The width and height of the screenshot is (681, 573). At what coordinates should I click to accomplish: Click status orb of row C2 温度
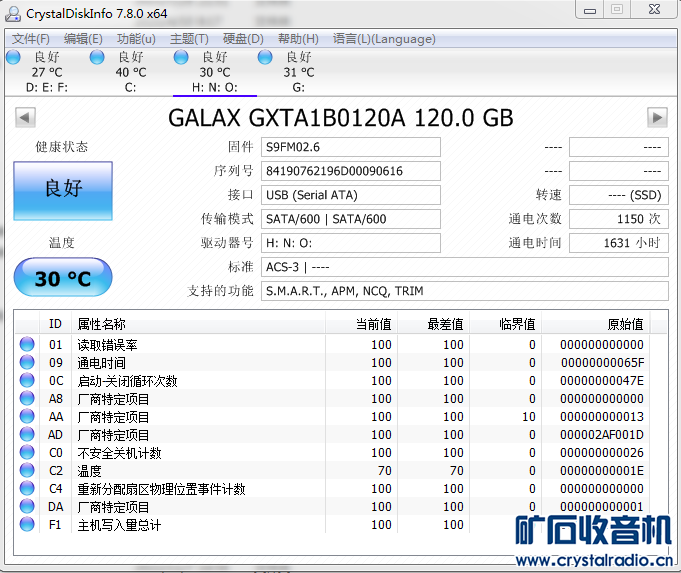(x=27, y=470)
